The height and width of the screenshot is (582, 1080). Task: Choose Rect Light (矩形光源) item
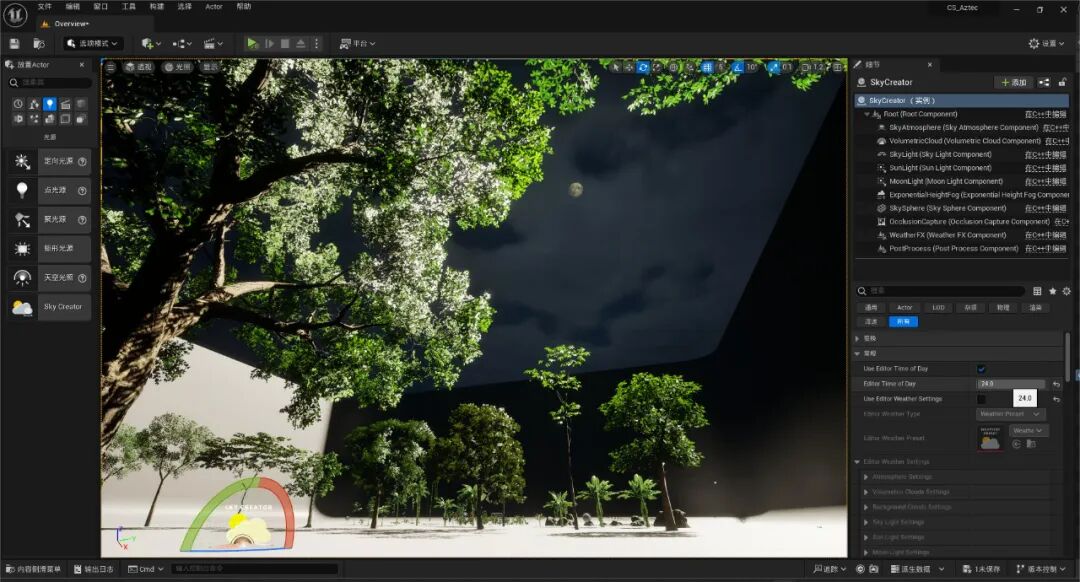tap(50, 249)
